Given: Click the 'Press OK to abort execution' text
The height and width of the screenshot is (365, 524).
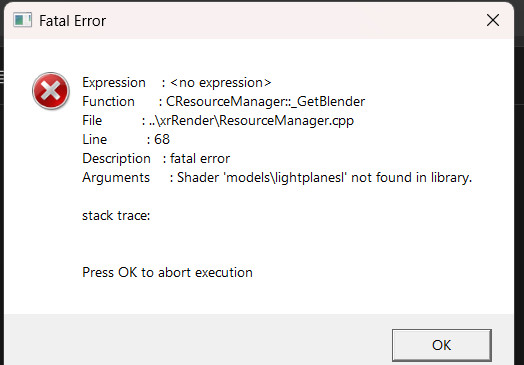Looking at the screenshot, I should (167, 272).
